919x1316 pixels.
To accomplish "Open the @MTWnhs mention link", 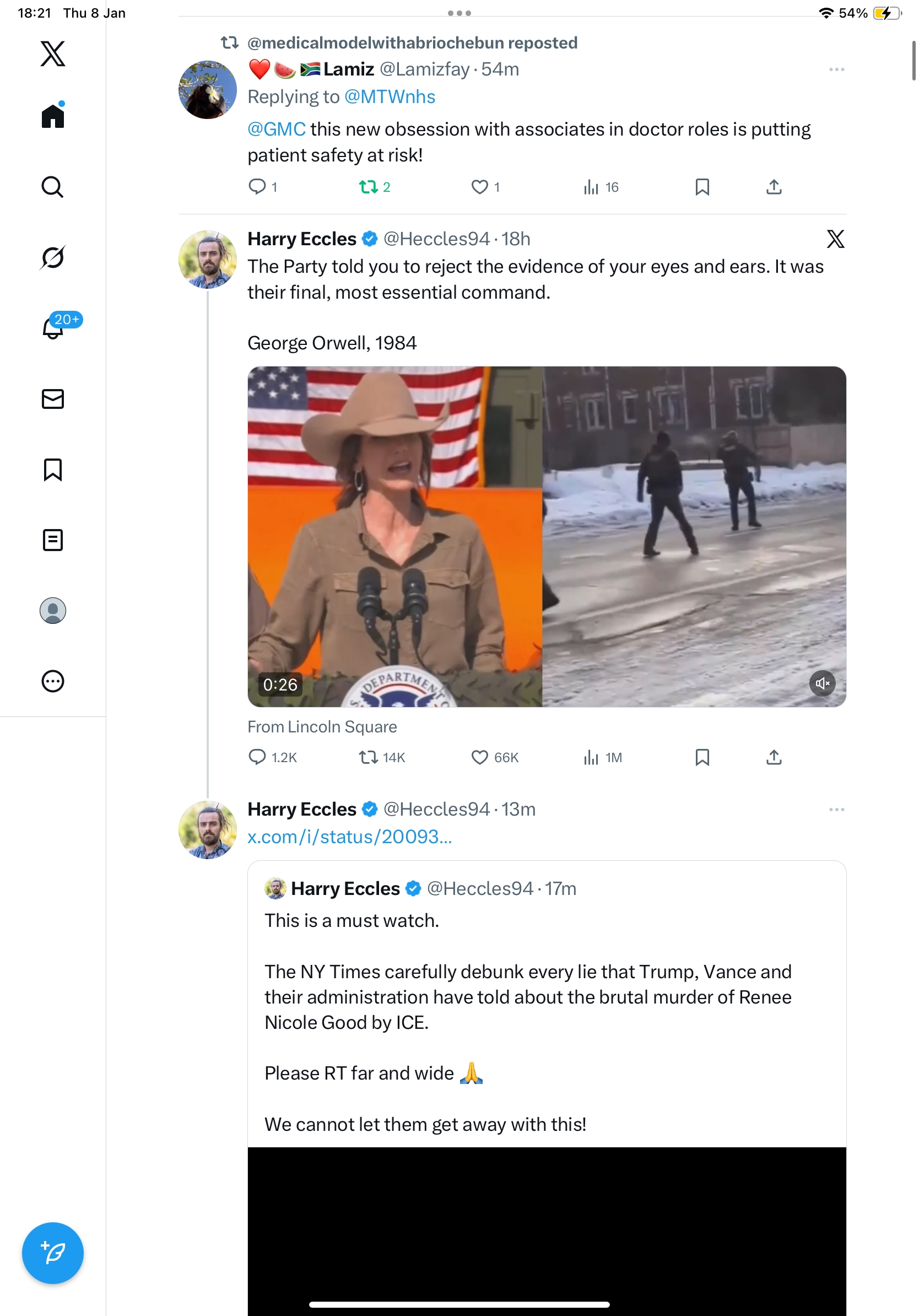I will [x=390, y=97].
